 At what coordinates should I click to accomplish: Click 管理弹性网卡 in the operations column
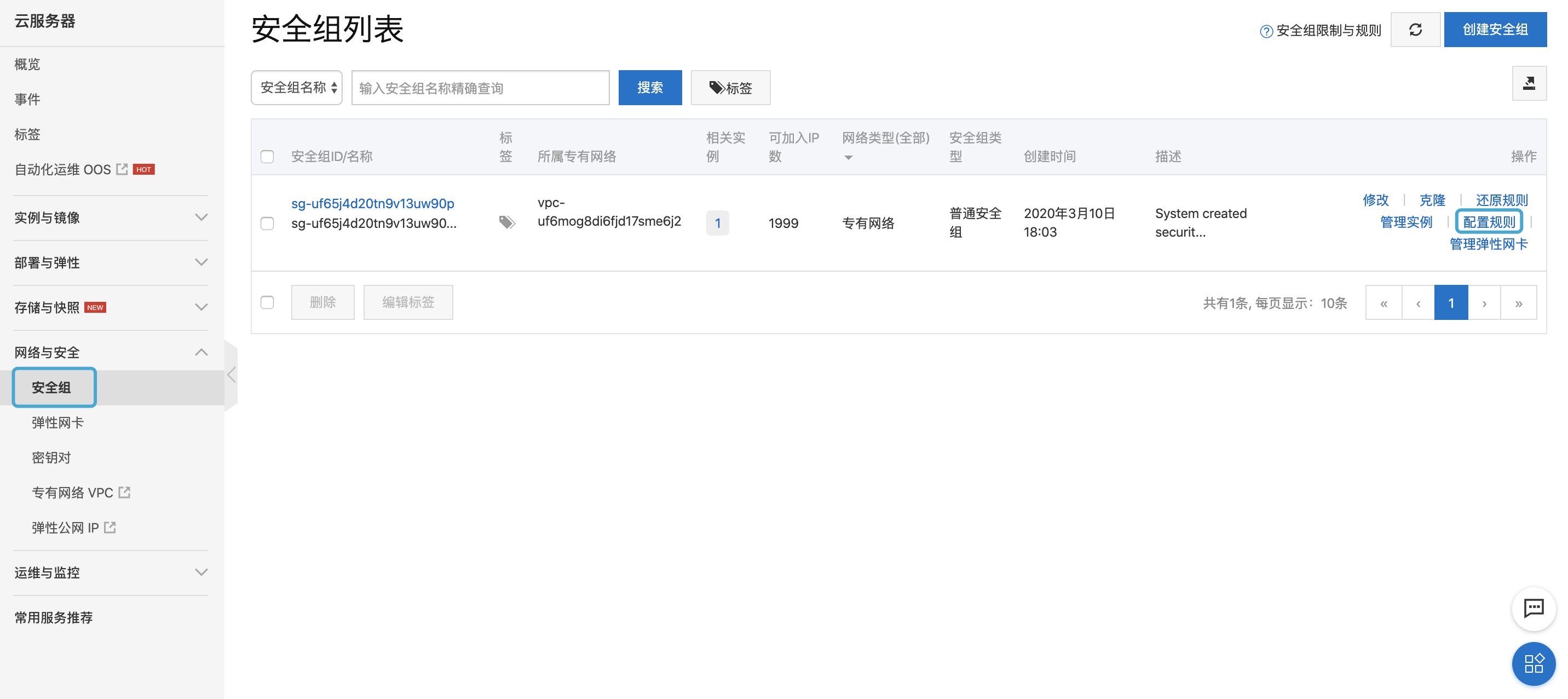coord(1489,244)
